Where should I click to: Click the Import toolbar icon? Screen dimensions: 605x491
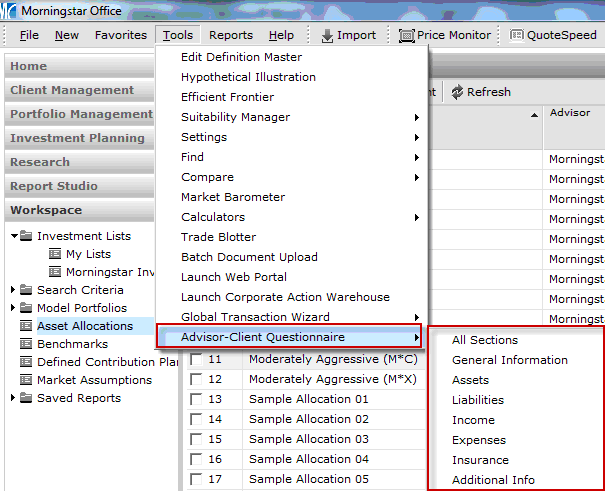(327, 35)
